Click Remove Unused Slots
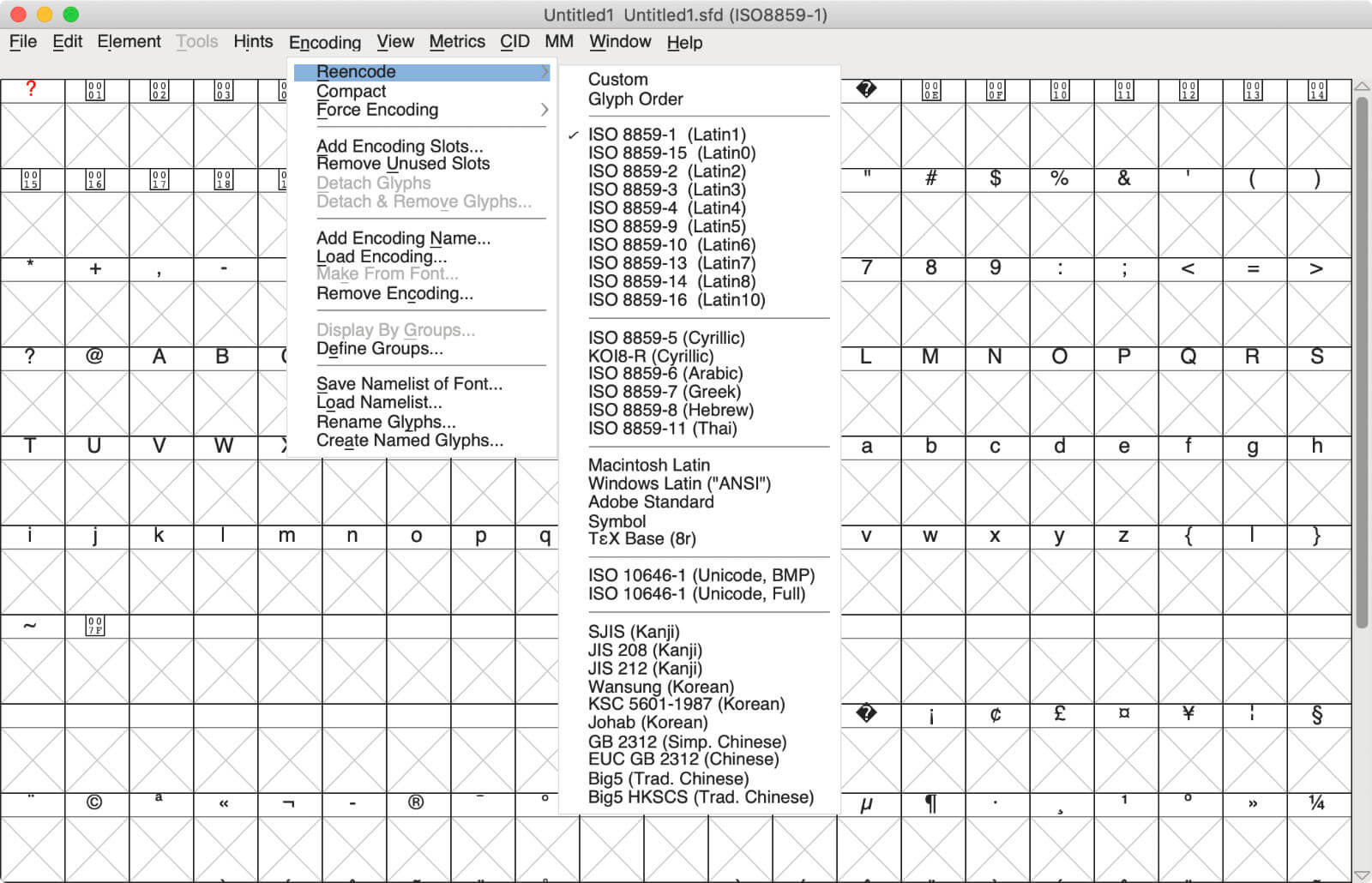This screenshot has width=1372, height=883. tap(403, 164)
